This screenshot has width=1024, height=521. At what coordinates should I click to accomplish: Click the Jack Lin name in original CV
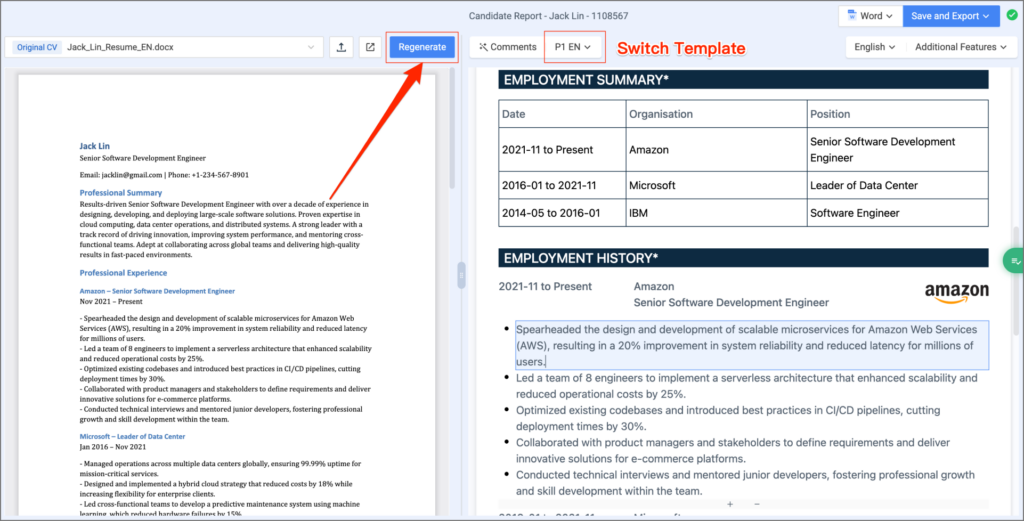[x=95, y=146]
